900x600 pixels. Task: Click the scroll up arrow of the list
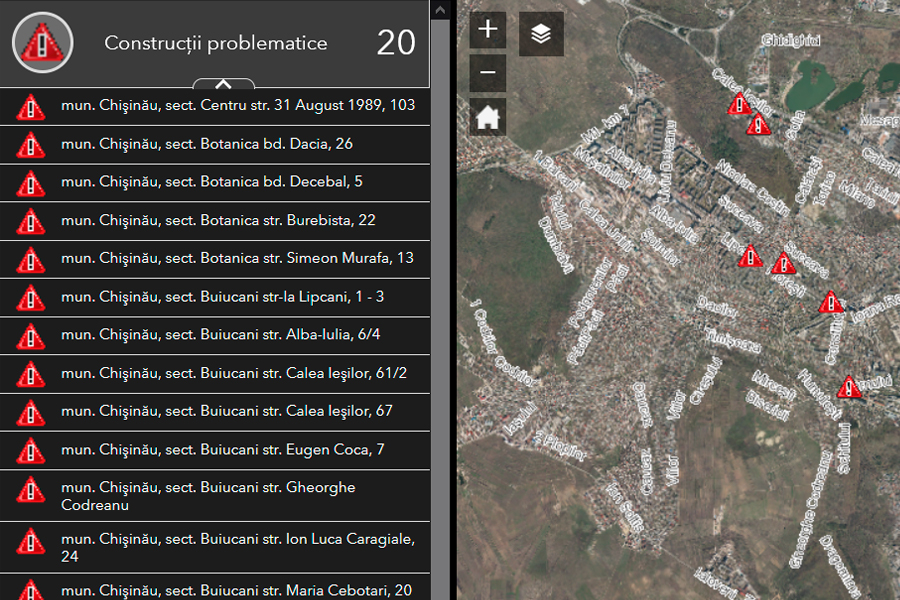coord(440,9)
